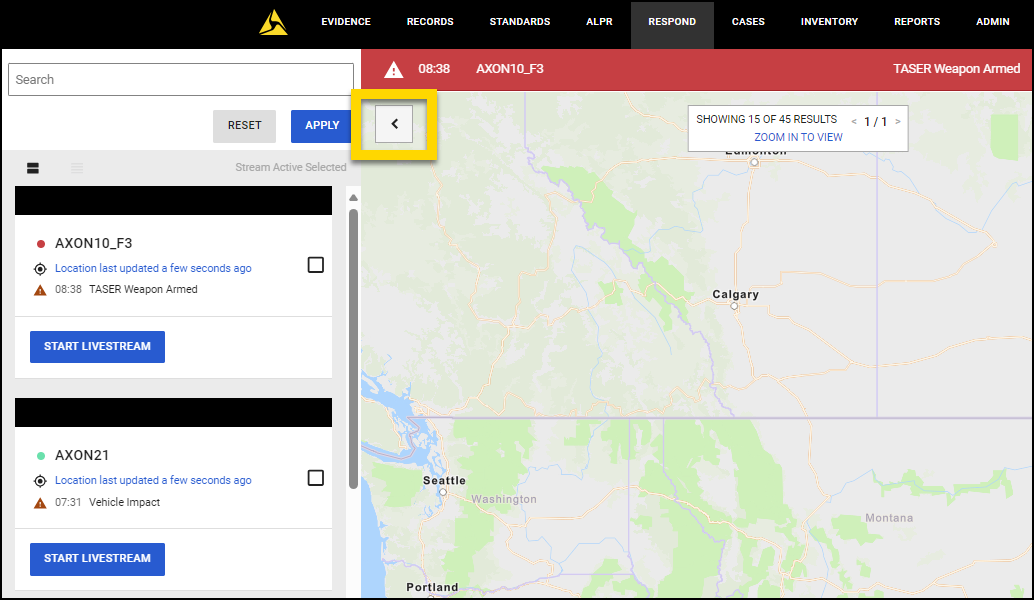Click the TASER Weapon Armed warning triangle

38,290
